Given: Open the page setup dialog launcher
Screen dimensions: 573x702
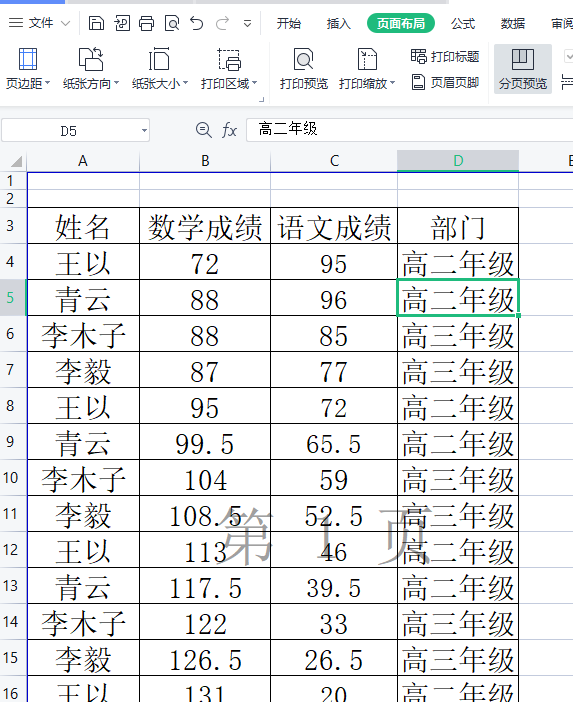Looking at the screenshot, I should [261, 99].
